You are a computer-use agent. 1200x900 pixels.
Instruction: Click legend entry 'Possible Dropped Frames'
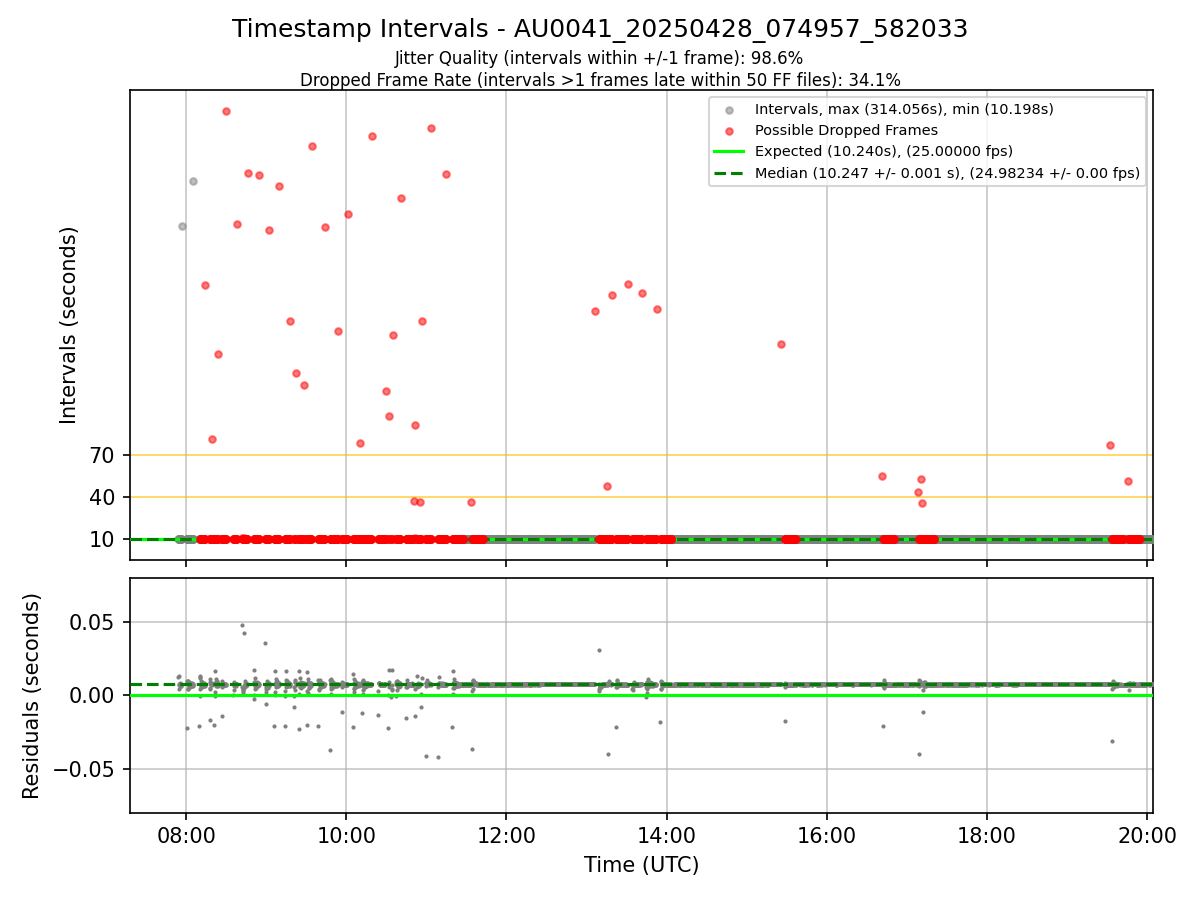[x=846, y=130]
